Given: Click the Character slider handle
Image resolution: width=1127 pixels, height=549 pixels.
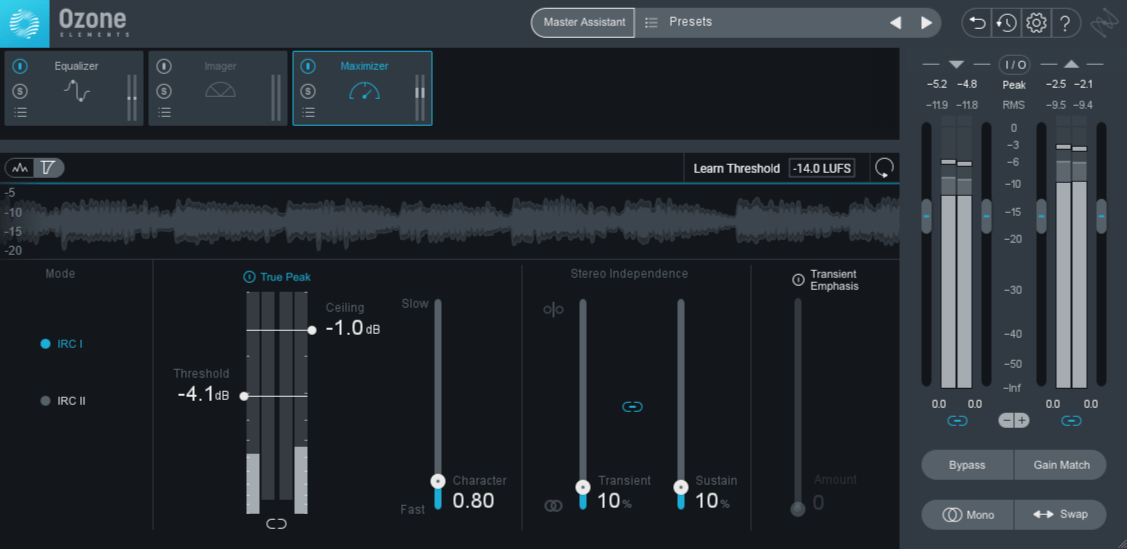Looking at the screenshot, I should coord(438,481).
